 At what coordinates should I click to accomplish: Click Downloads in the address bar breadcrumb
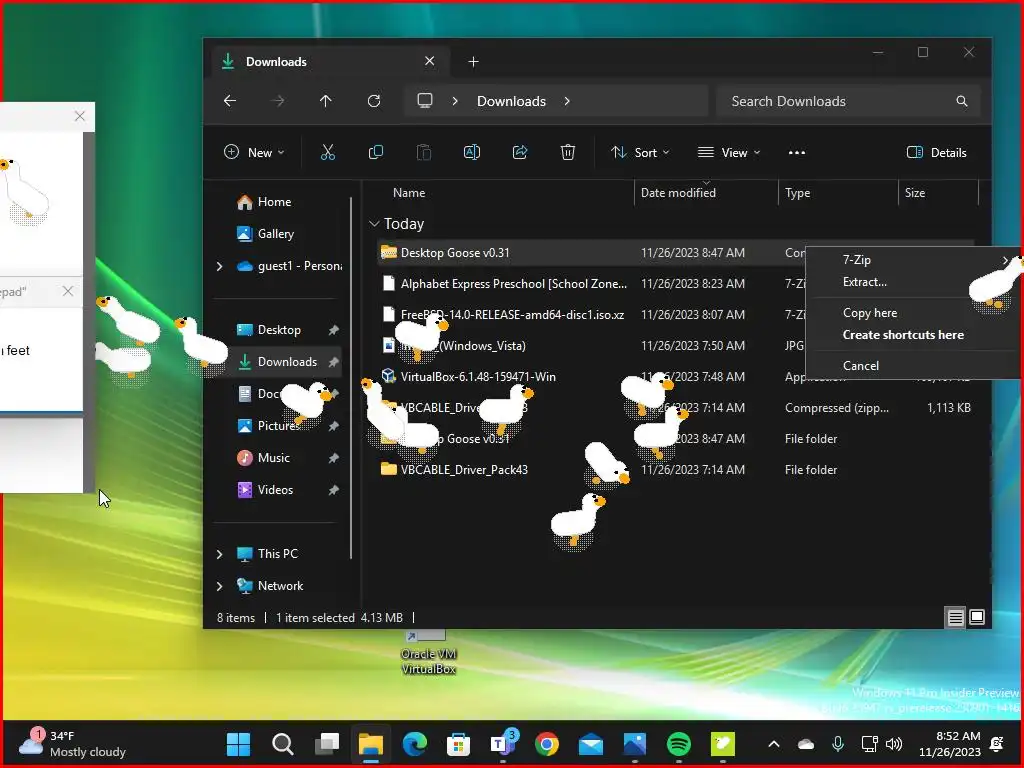point(511,101)
